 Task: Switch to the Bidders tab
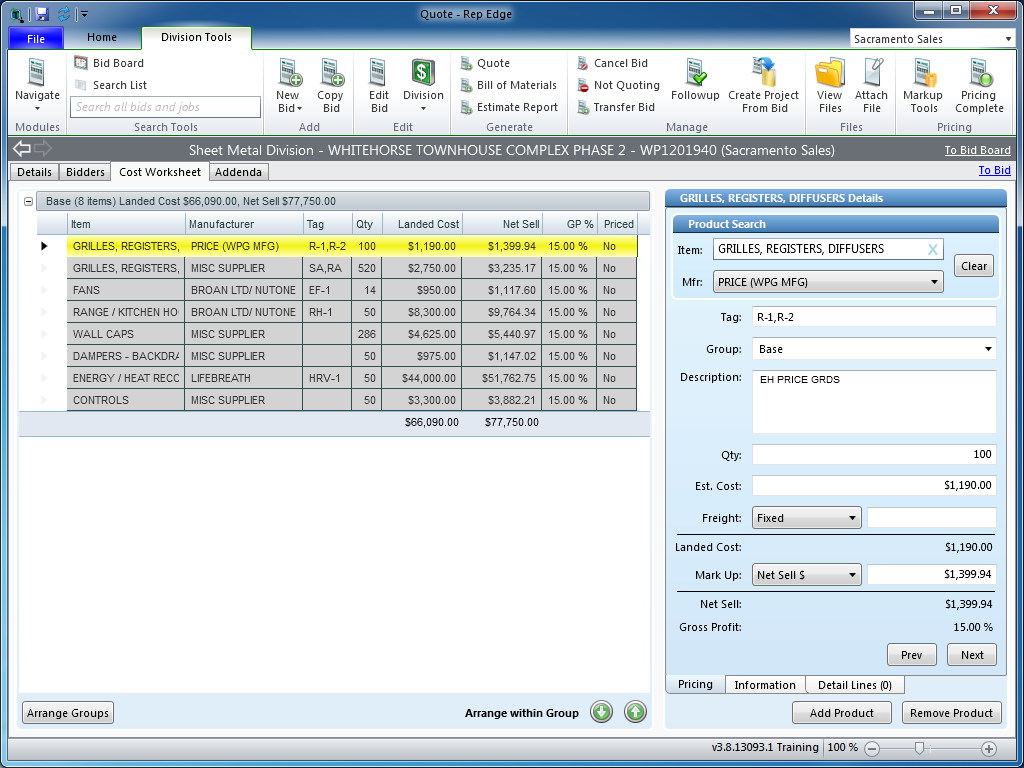click(x=85, y=172)
